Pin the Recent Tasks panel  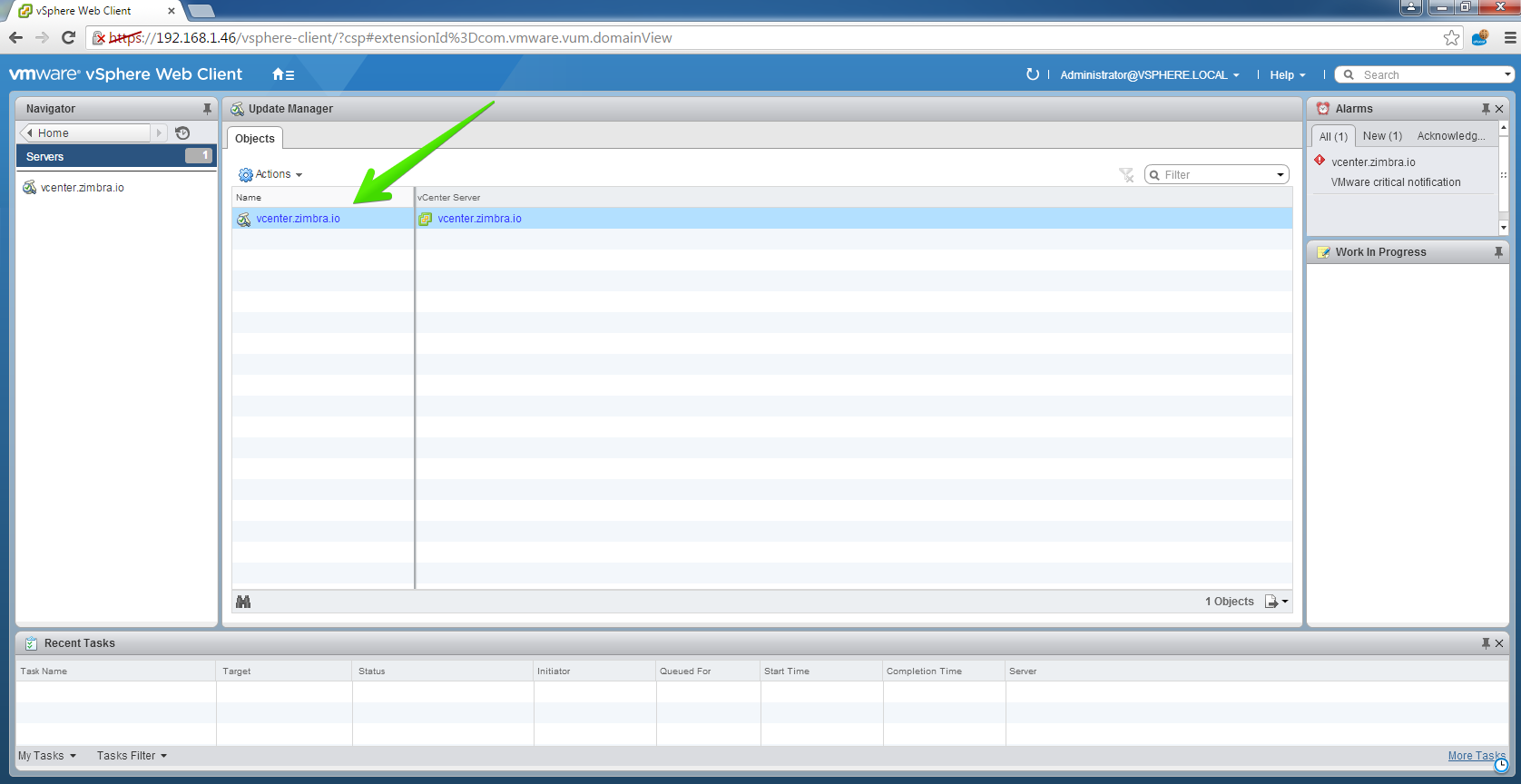click(1486, 643)
